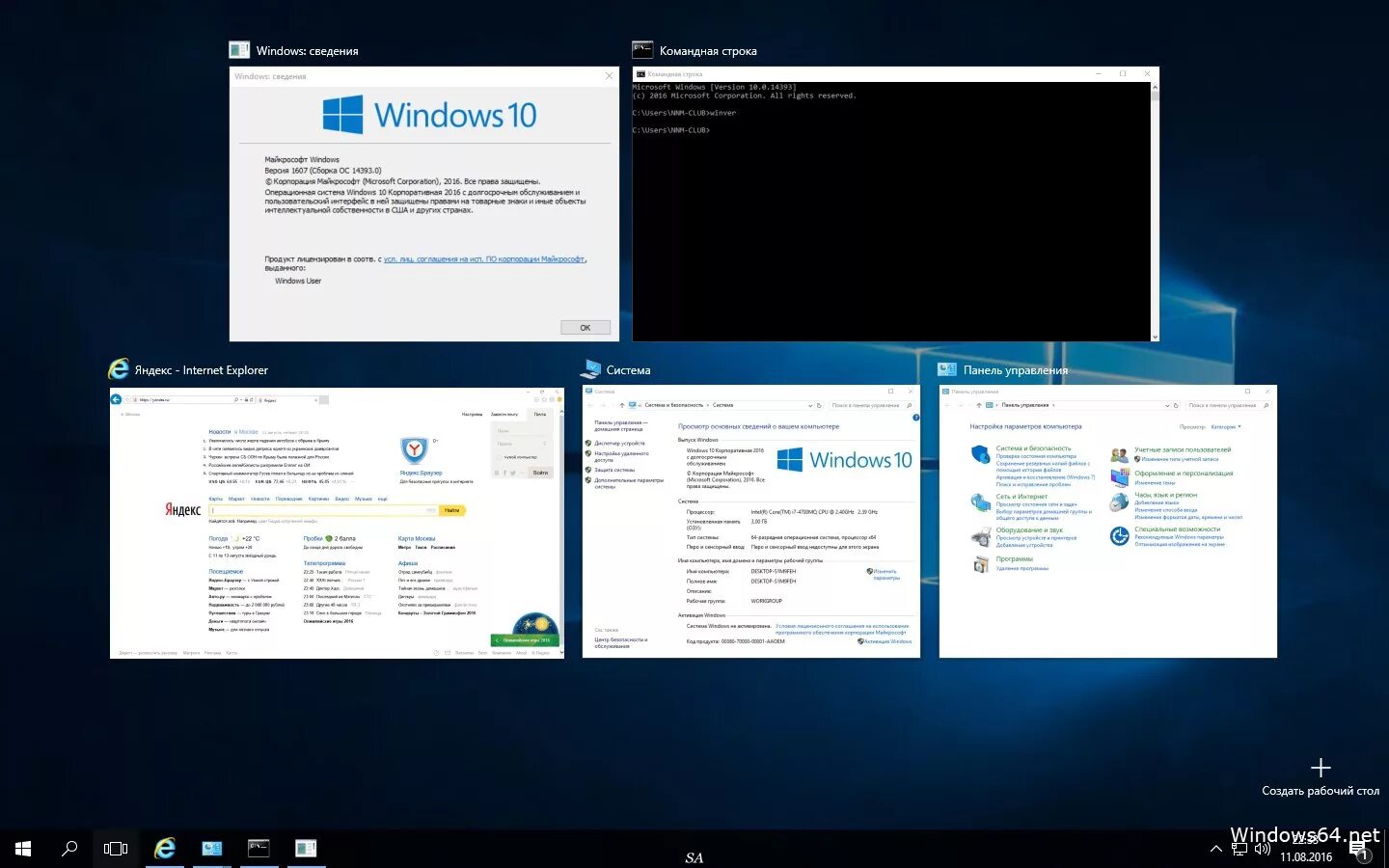Click the Internet Explorer back arrow
The image size is (1389, 868).
(x=117, y=399)
